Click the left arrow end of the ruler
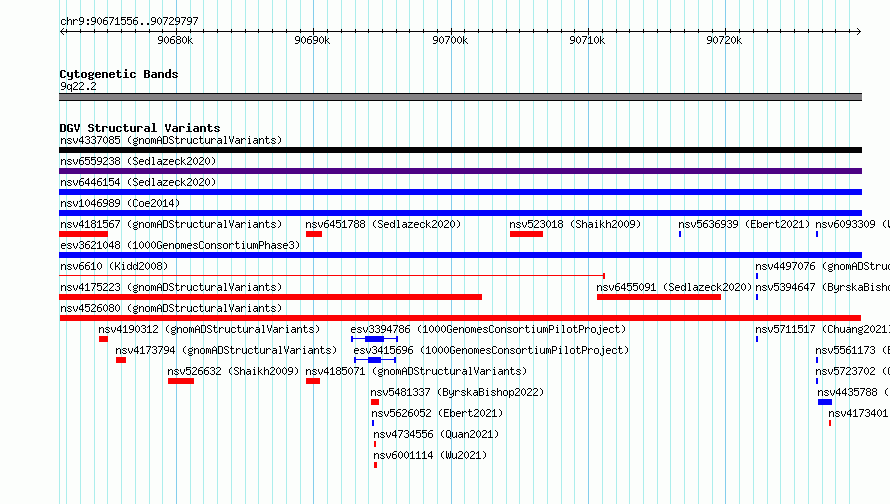 pyautogui.click(x=62, y=31)
